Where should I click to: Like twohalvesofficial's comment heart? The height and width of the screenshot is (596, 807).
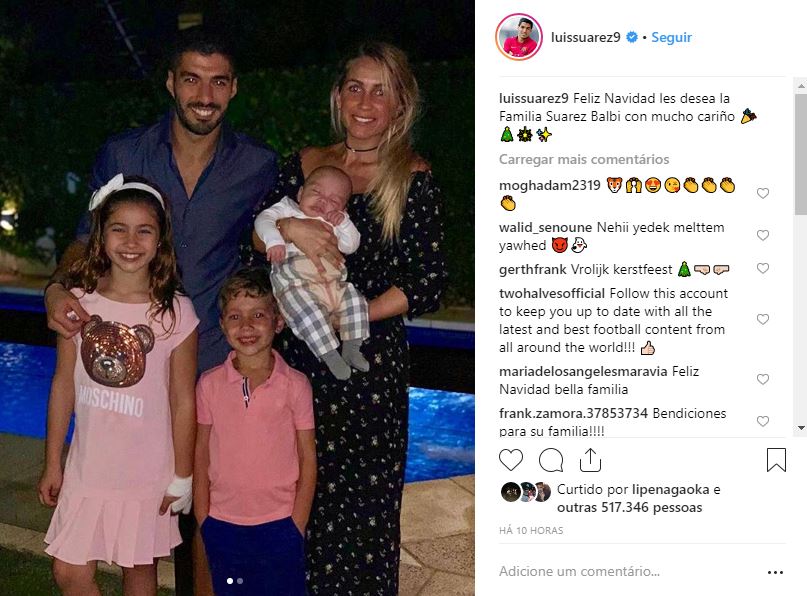tap(763, 319)
